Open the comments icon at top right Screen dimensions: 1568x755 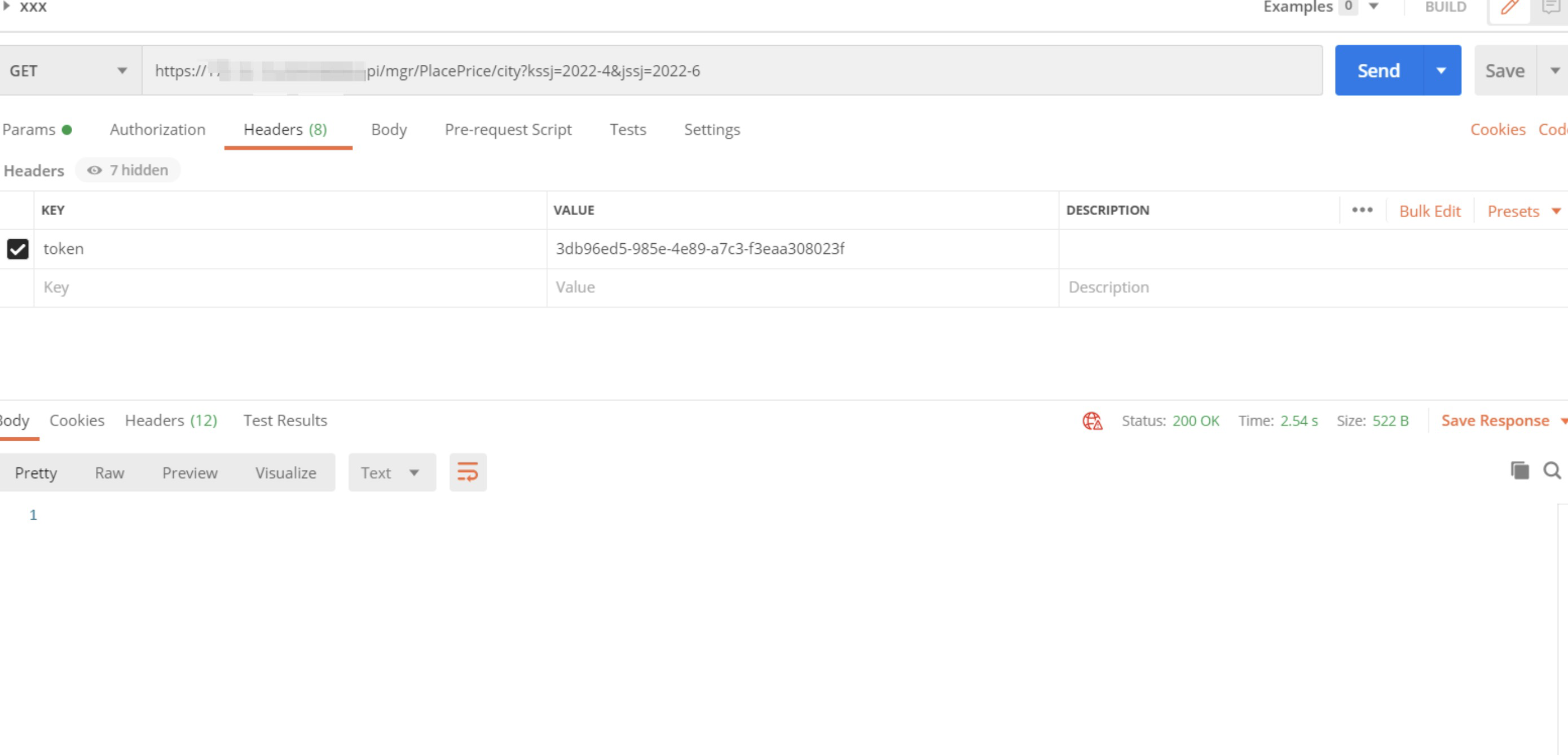pyautogui.click(x=1551, y=7)
